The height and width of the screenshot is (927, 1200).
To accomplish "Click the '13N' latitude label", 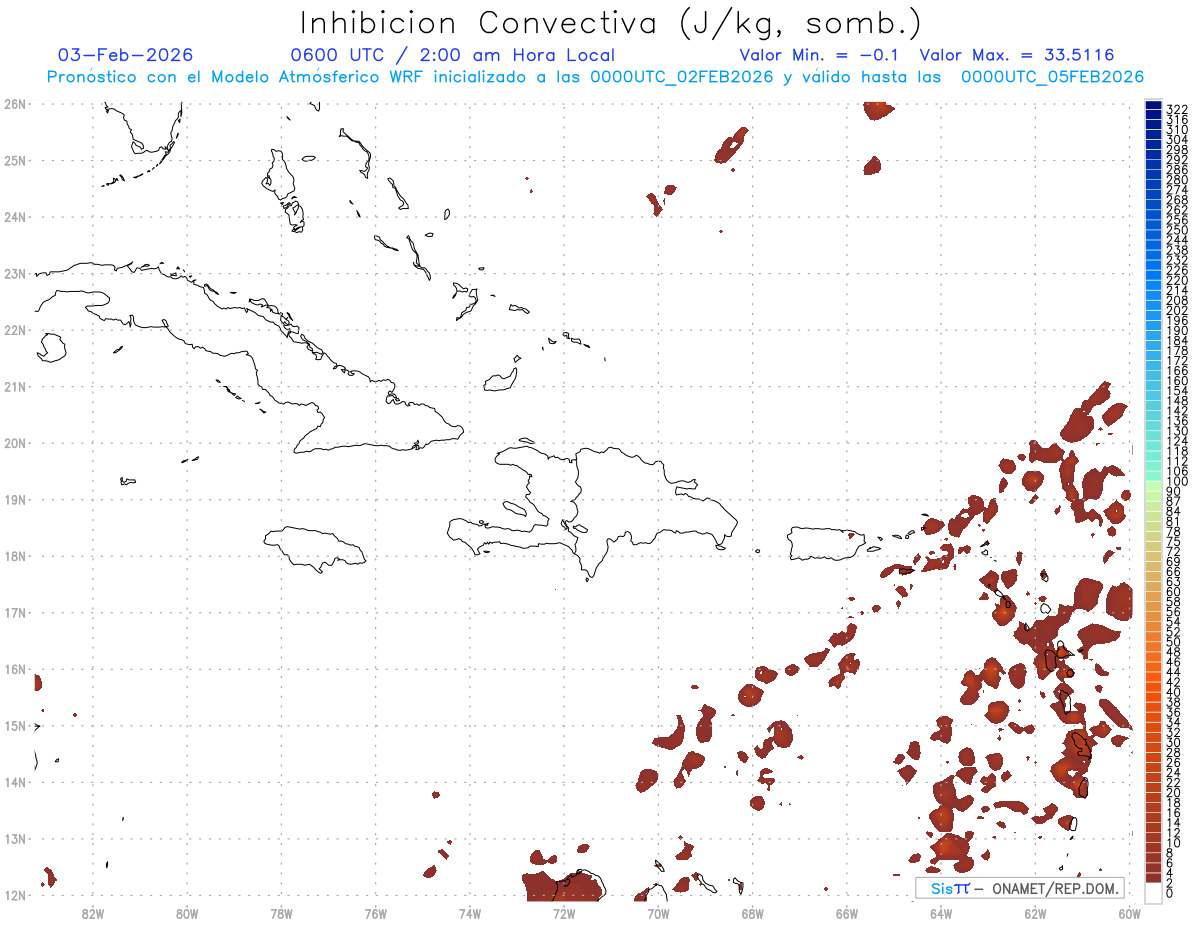I will [x=15, y=839].
